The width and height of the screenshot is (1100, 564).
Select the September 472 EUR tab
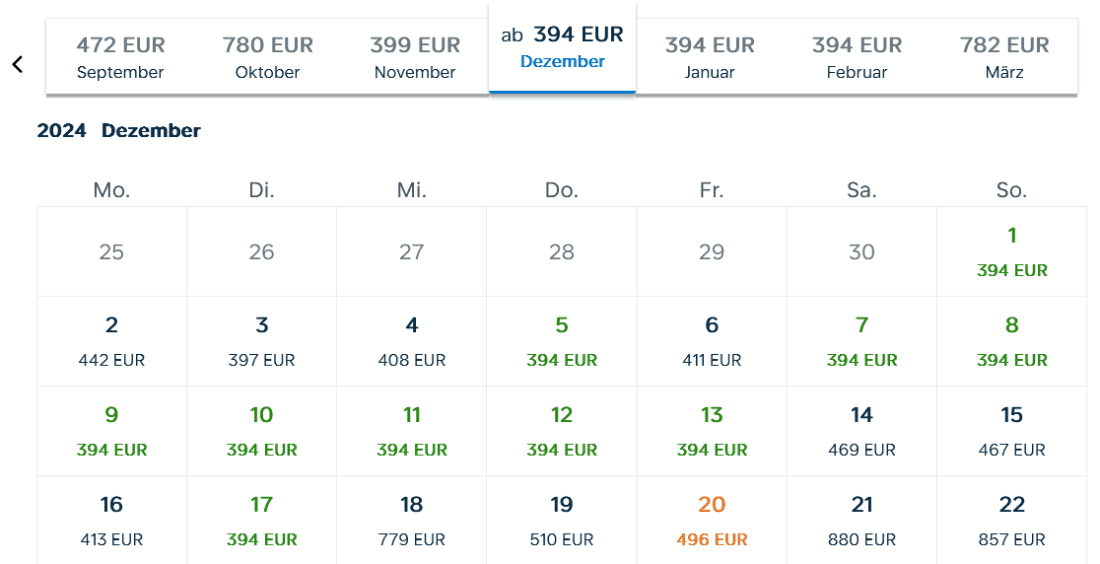pyautogui.click(x=120, y=57)
